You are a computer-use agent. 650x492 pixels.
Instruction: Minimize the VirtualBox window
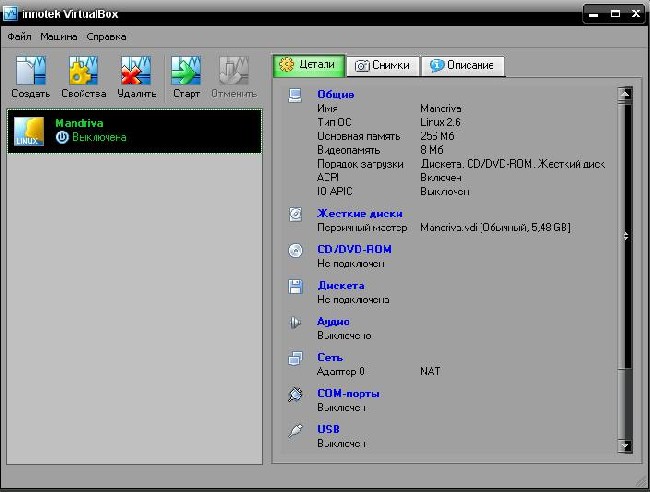pyautogui.click(x=594, y=14)
